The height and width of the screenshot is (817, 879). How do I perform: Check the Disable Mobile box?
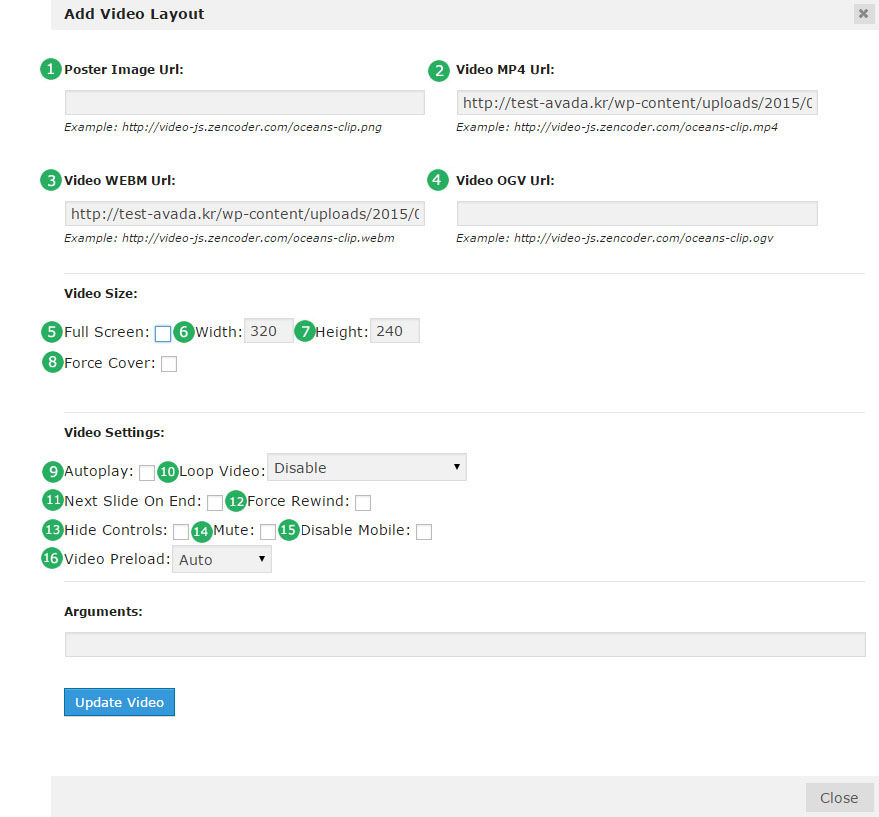pyautogui.click(x=424, y=532)
